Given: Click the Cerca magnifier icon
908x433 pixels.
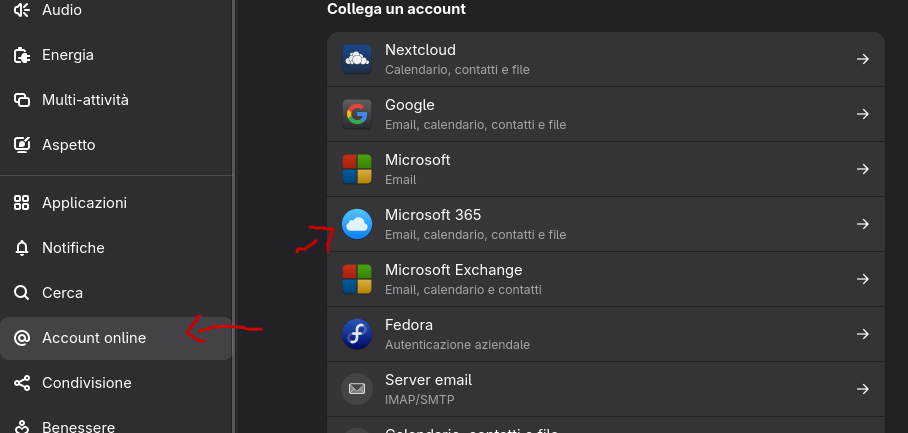Looking at the screenshot, I should pos(22,293).
